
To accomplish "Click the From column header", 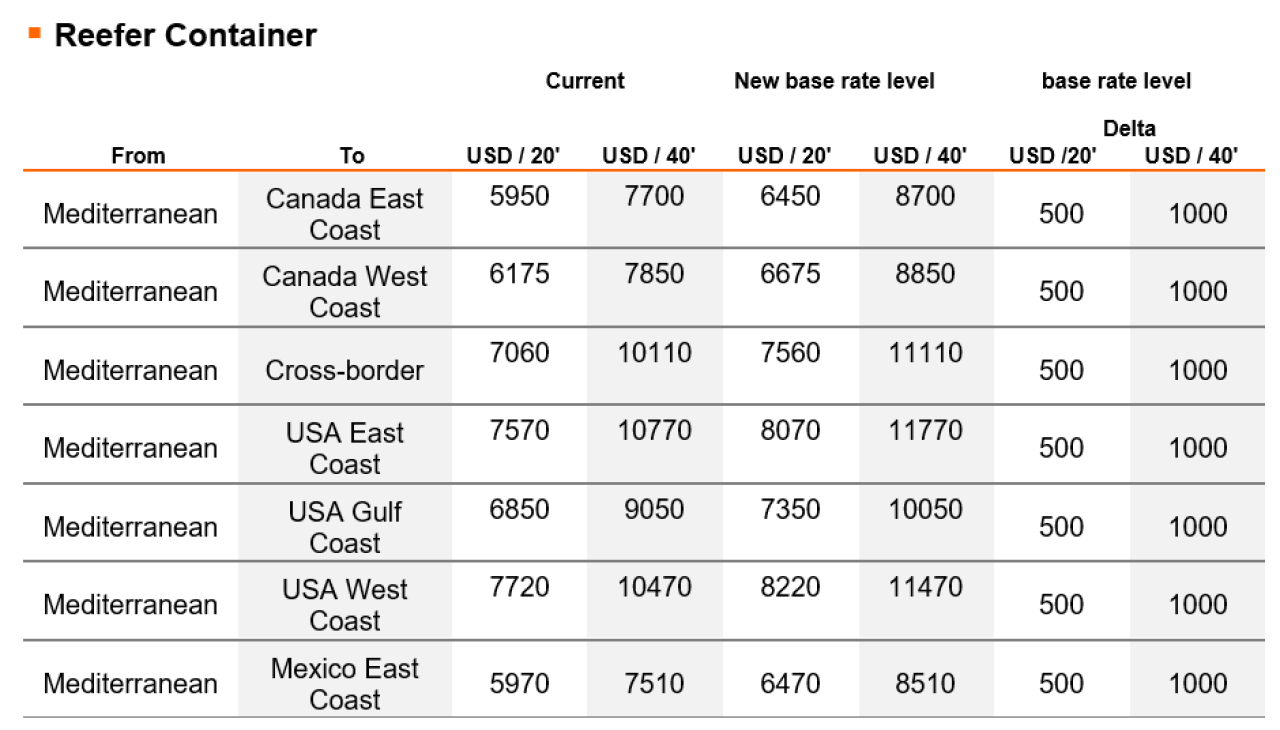I will [x=138, y=156].
